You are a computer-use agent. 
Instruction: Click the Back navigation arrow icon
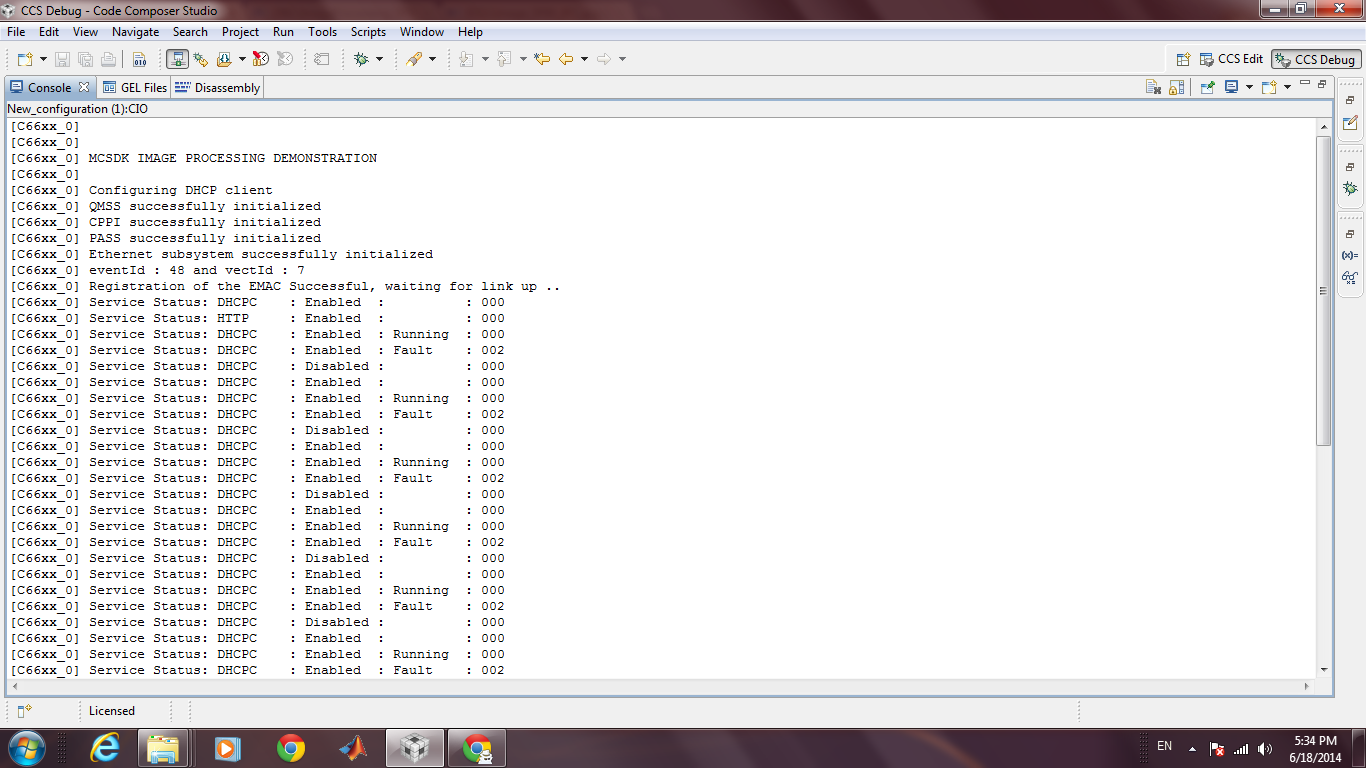(x=566, y=59)
